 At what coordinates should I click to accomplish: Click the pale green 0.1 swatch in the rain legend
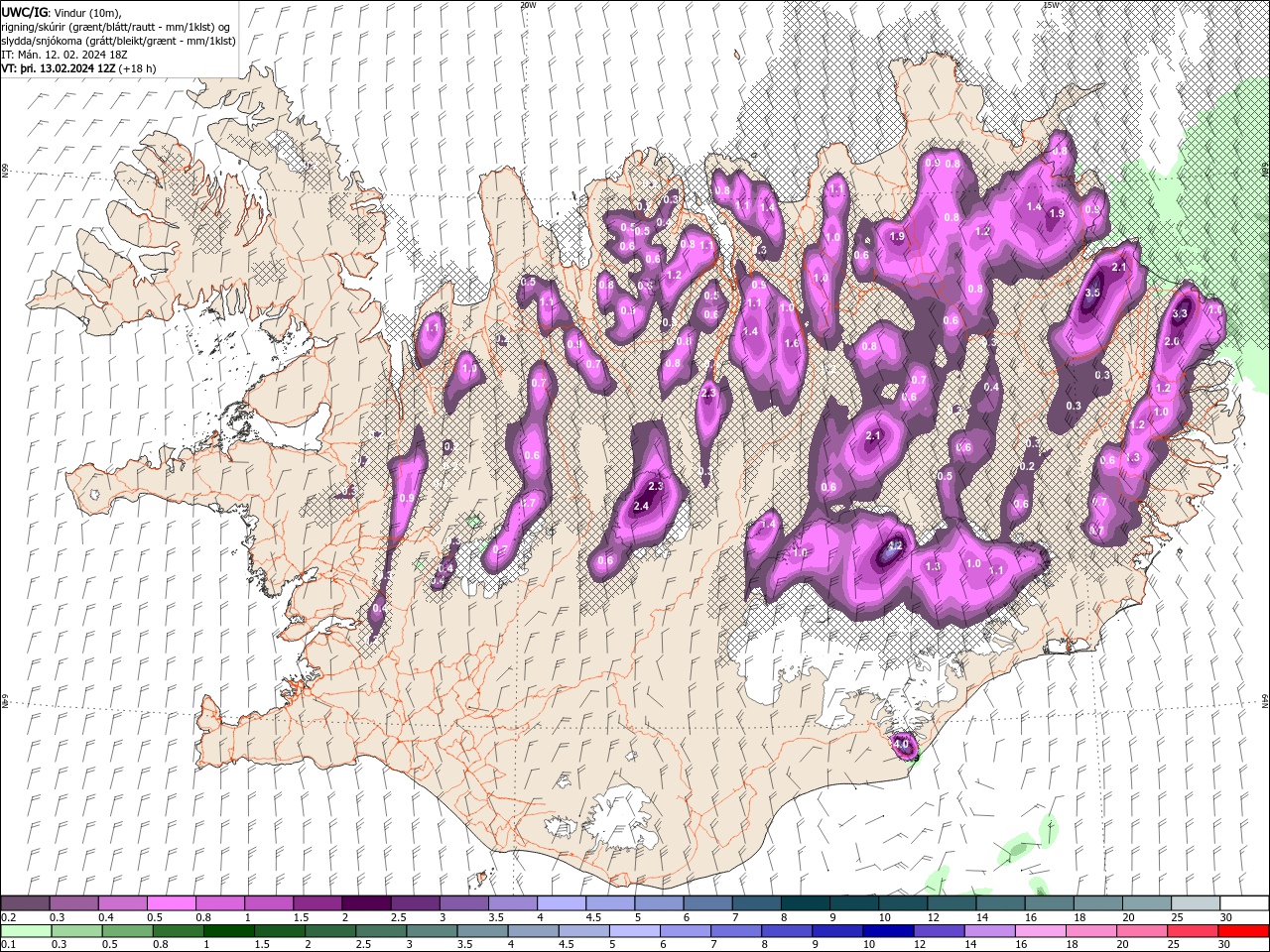tap(26, 931)
